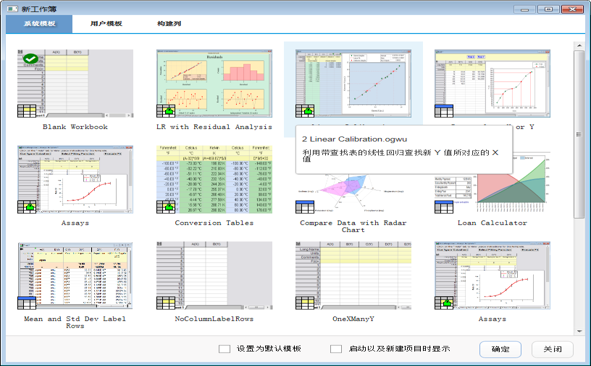Click the grid icon on OneXManyY thumbnail
This screenshot has width=591, height=366.
pos(305,303)
